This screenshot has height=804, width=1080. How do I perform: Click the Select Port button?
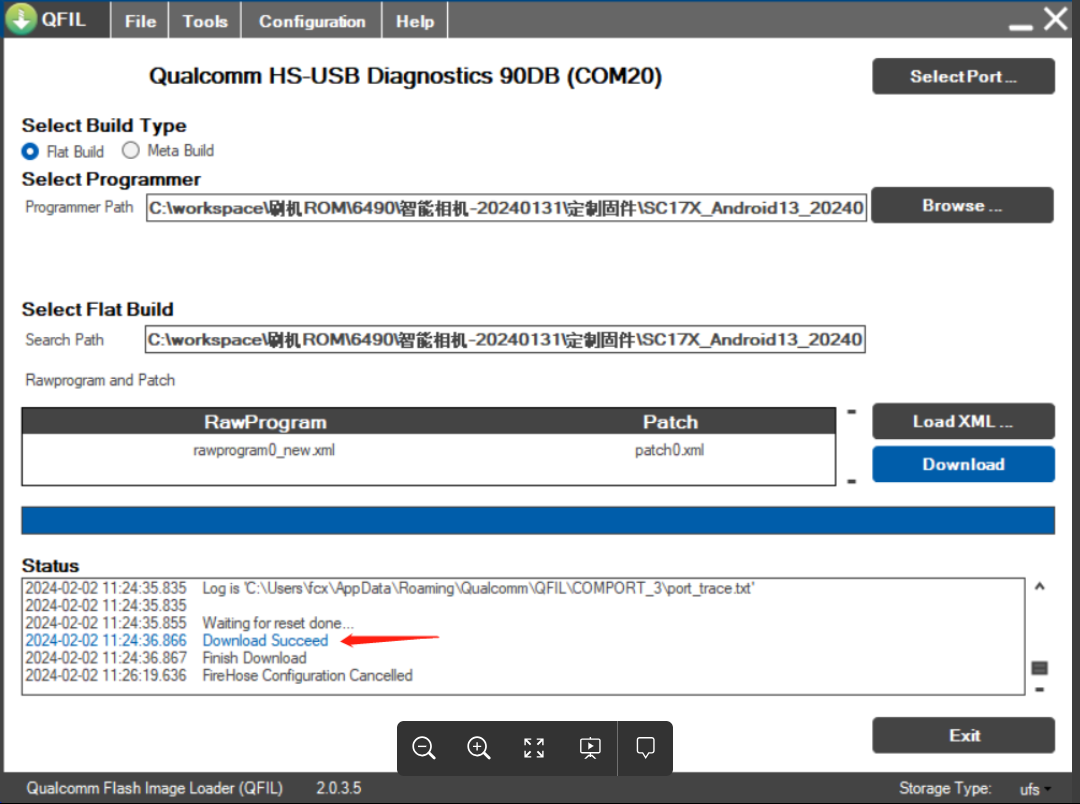[x=963, y=76]
